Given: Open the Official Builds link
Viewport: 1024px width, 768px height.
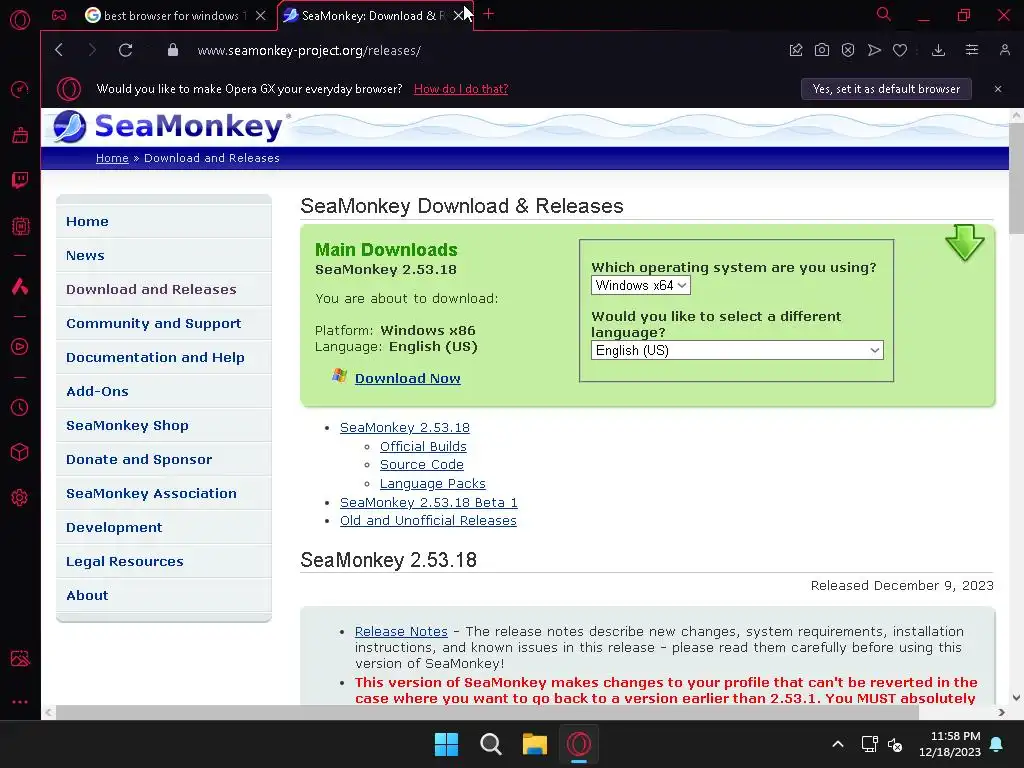Looking at the screenshot, I should pyautogui.click(x=423, y=446).
